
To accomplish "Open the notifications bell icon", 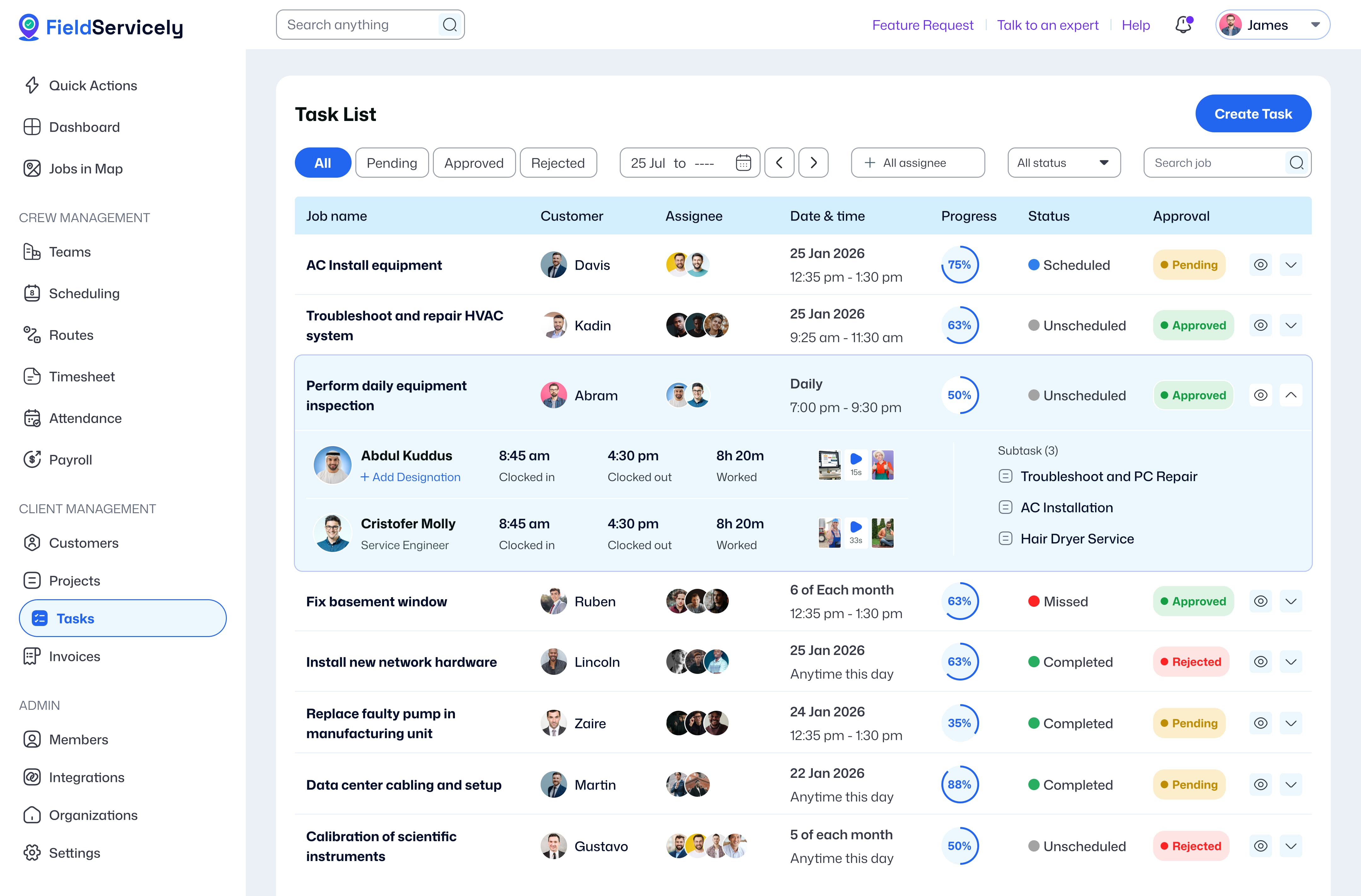I will [1183, 25].
